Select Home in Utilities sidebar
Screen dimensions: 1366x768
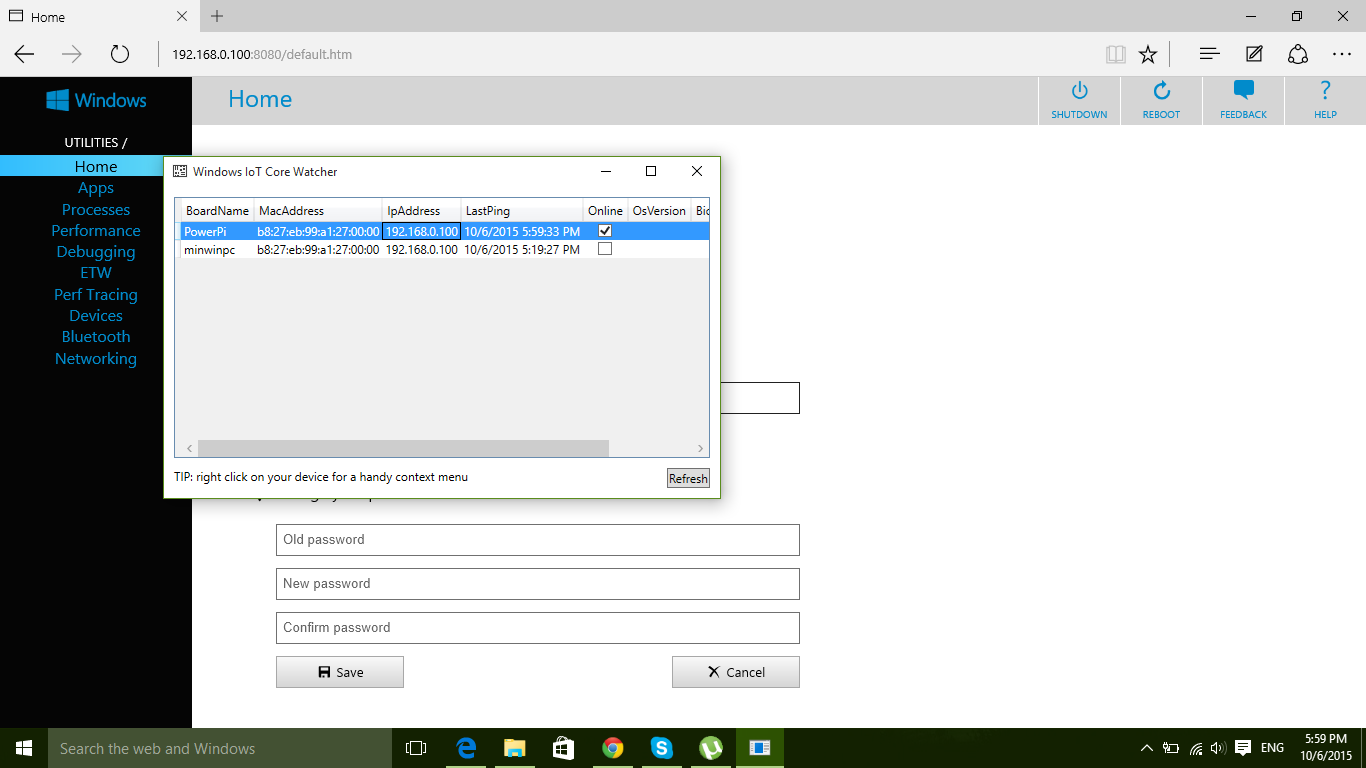96,166
